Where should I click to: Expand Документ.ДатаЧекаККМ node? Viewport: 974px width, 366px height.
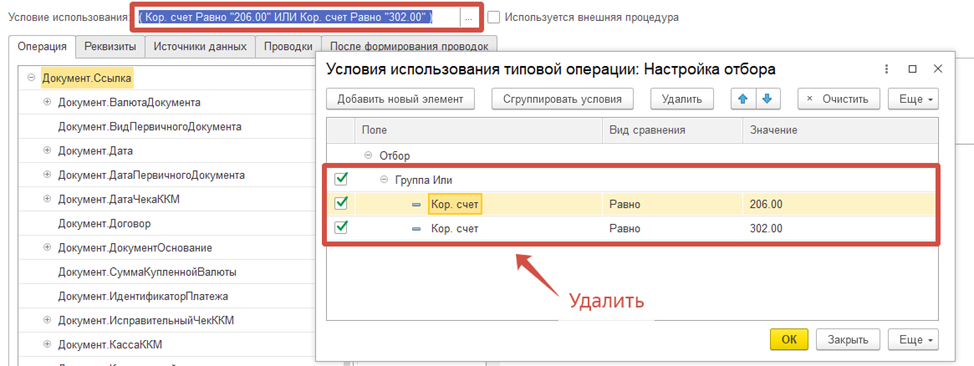coord(47,199)
